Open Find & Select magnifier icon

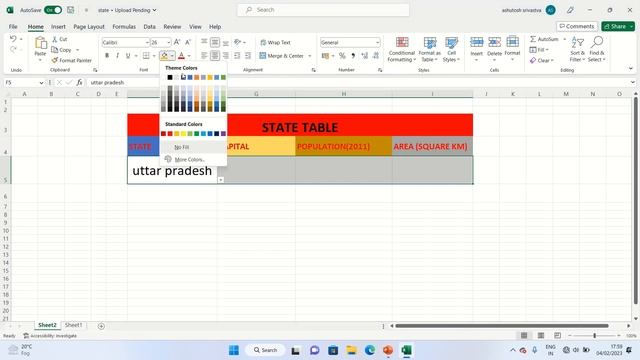(597, 42)
